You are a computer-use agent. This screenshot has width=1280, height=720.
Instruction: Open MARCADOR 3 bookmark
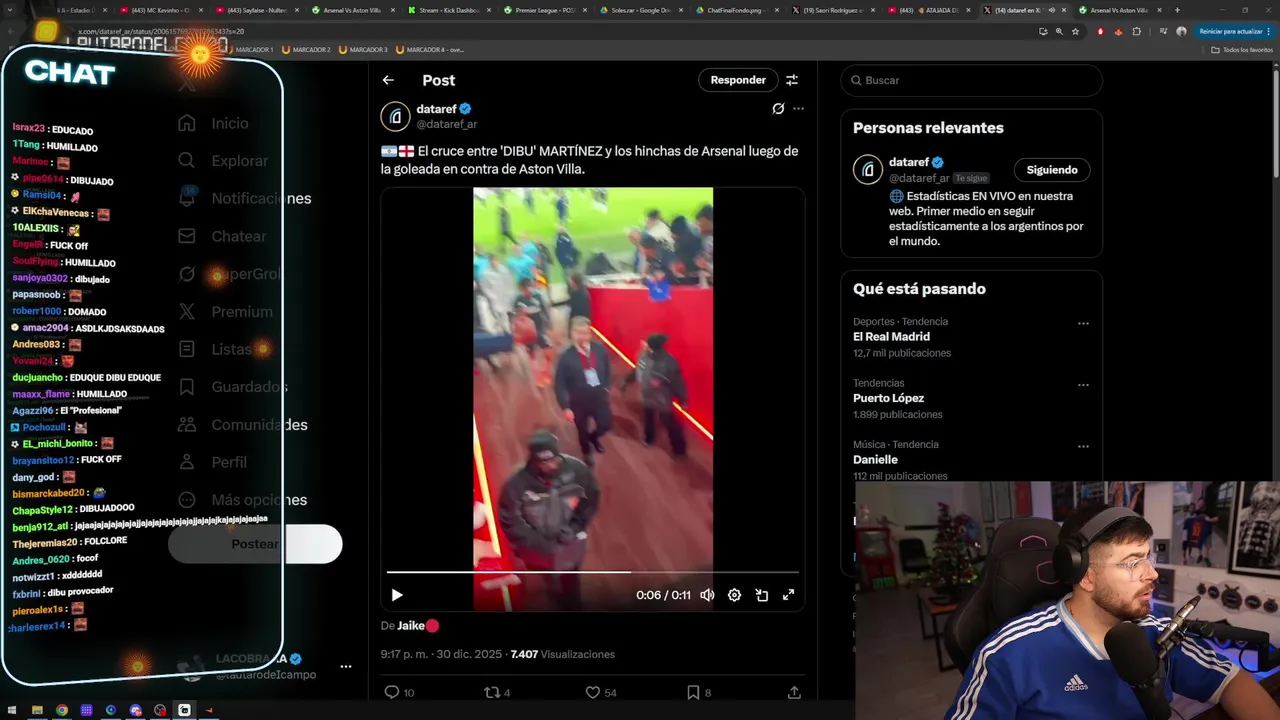[363, 49]
